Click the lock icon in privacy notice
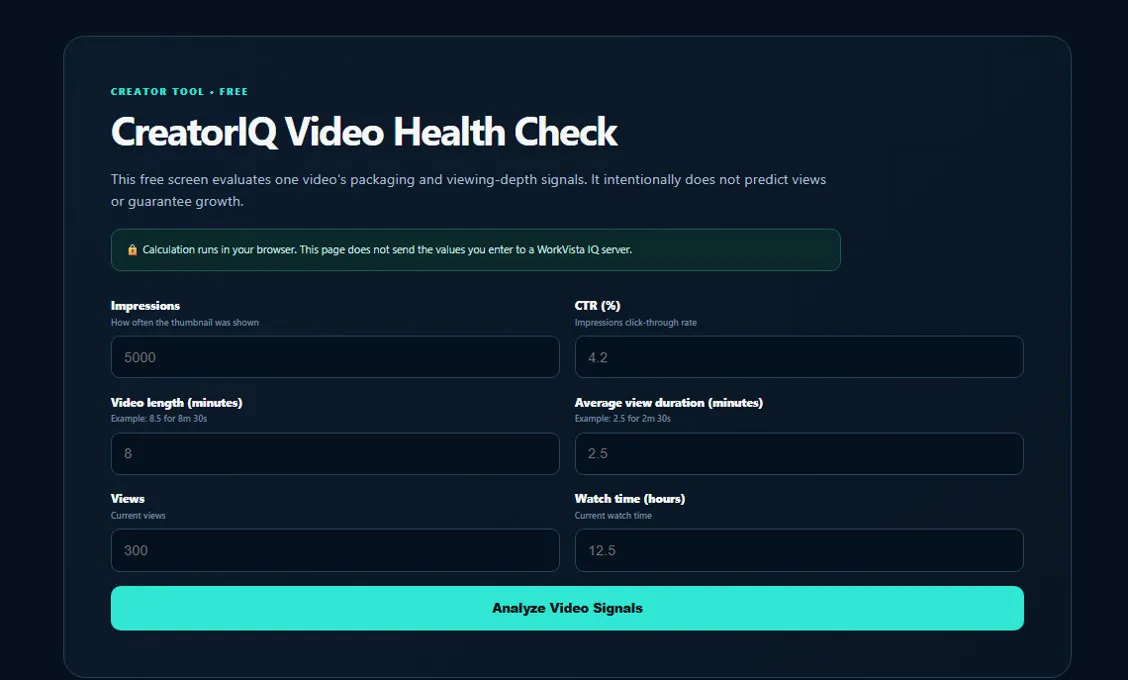 point(132,250)
